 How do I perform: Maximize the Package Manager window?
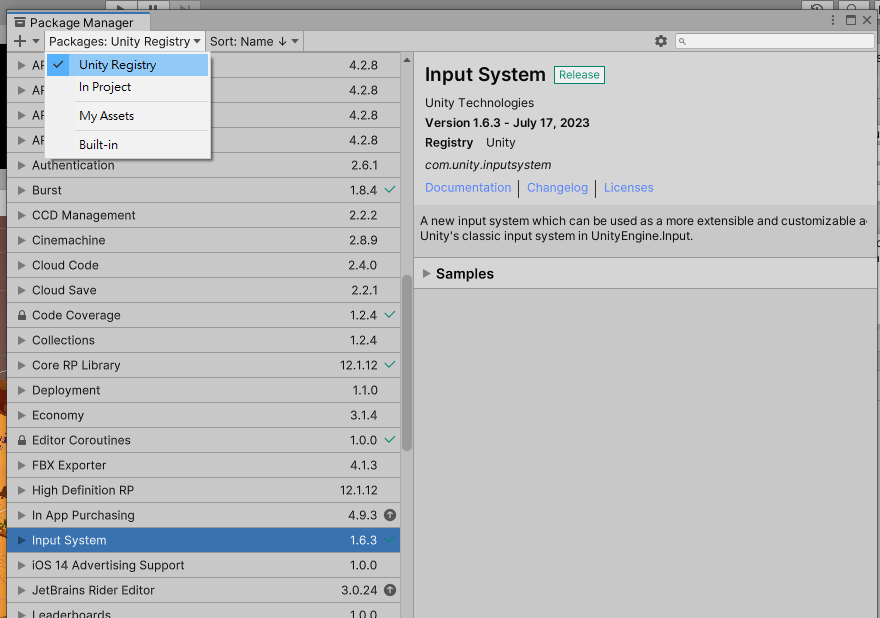pos(851,20)
